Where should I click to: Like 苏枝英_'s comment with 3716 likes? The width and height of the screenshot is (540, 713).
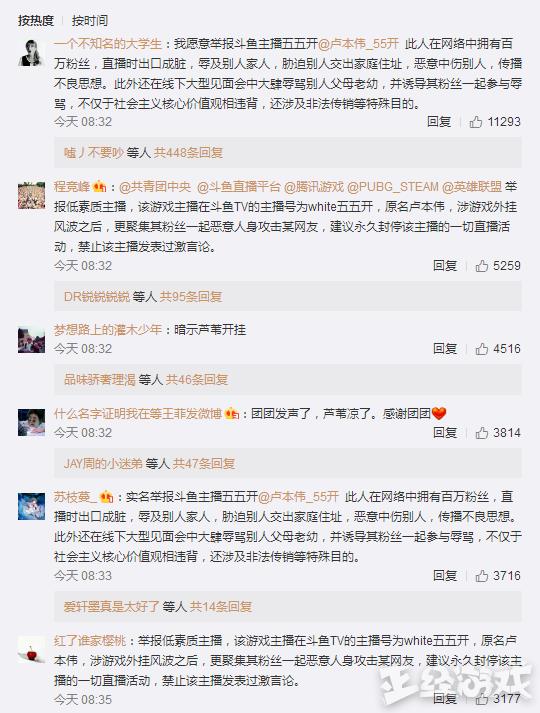[x=481, y=576]
